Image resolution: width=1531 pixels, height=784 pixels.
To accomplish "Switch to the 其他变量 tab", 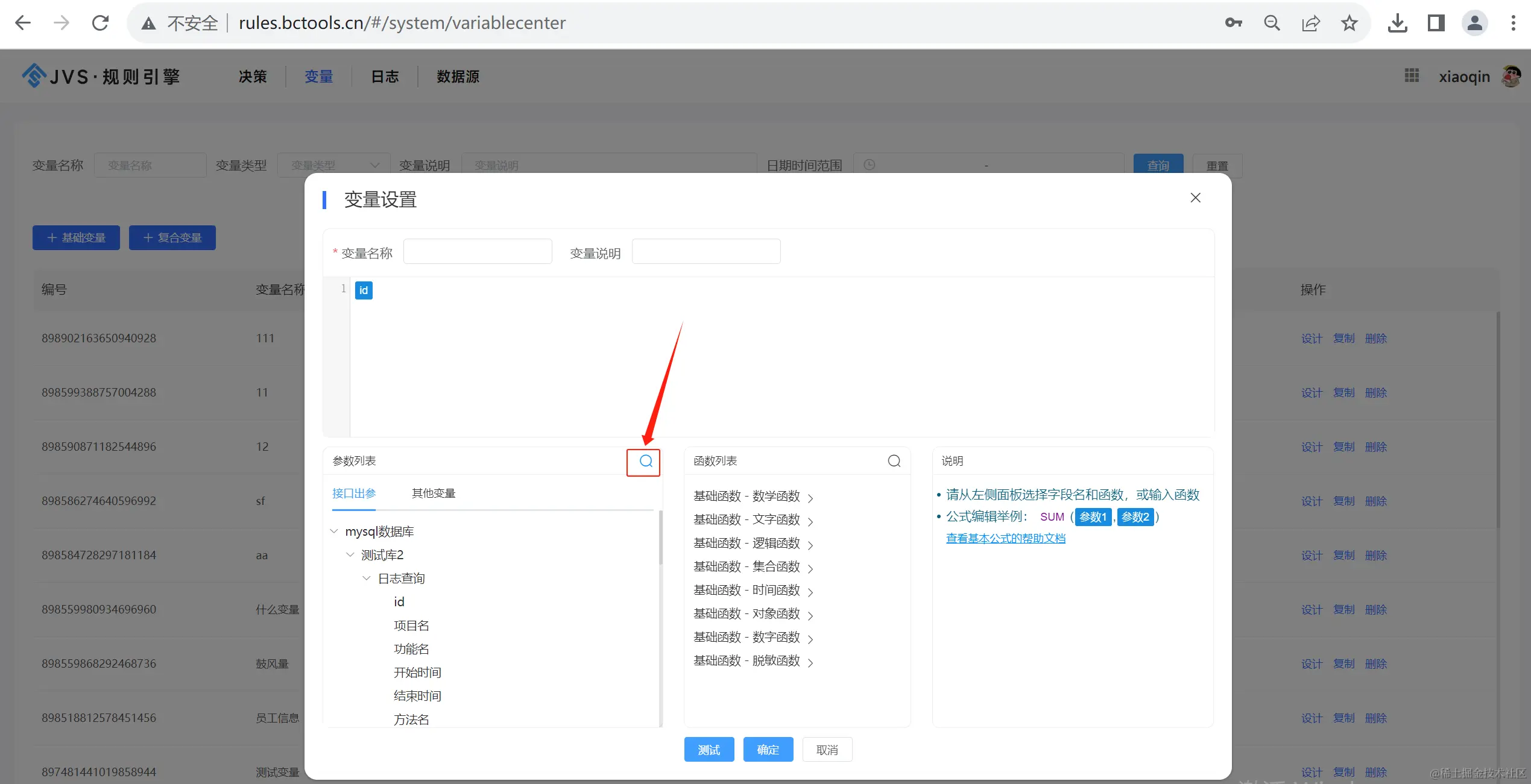I will [x=433, y=494].
